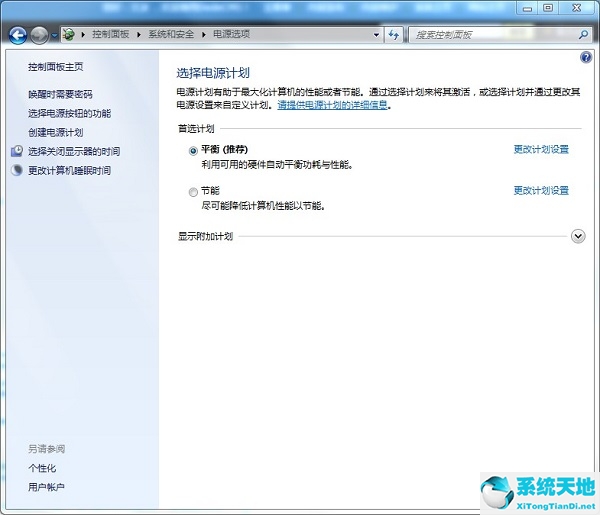Screen dimensions: 600x515
Task: Click the Control Panel icon in address bar
Action: [69, 34]
